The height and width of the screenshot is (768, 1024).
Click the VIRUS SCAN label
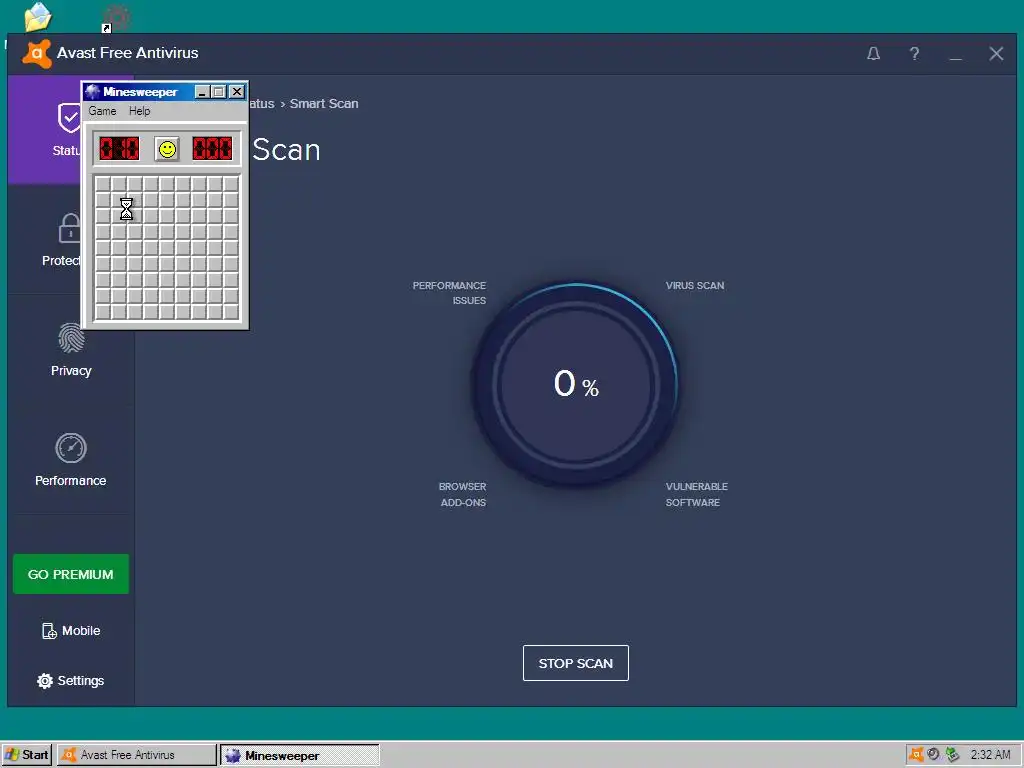click(695, 285)
